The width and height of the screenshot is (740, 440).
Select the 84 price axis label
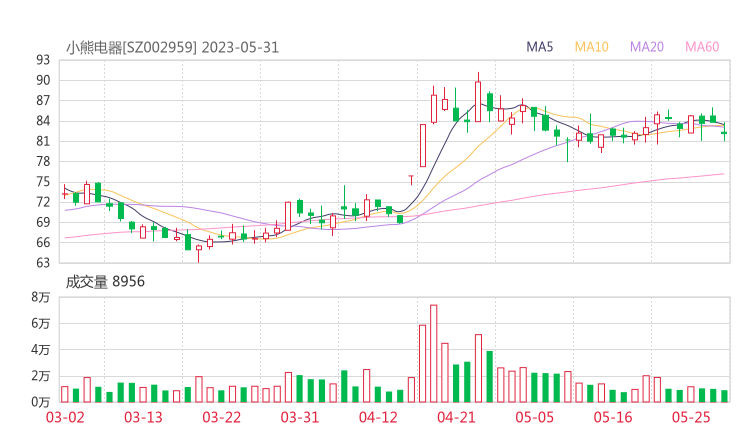coord(43,121)
